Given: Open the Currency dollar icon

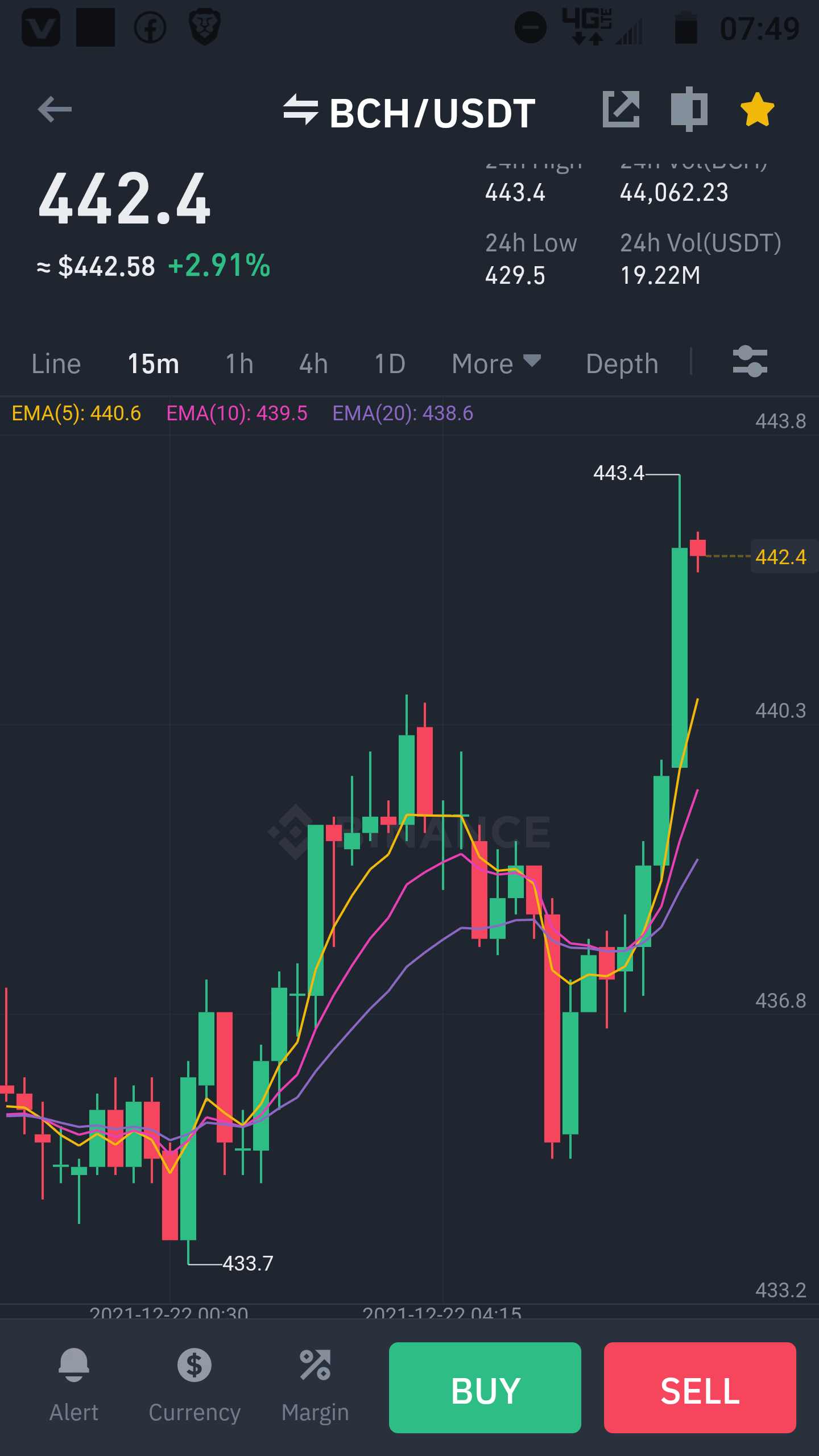Looking at the screenshot, I should click(195, 1364).
